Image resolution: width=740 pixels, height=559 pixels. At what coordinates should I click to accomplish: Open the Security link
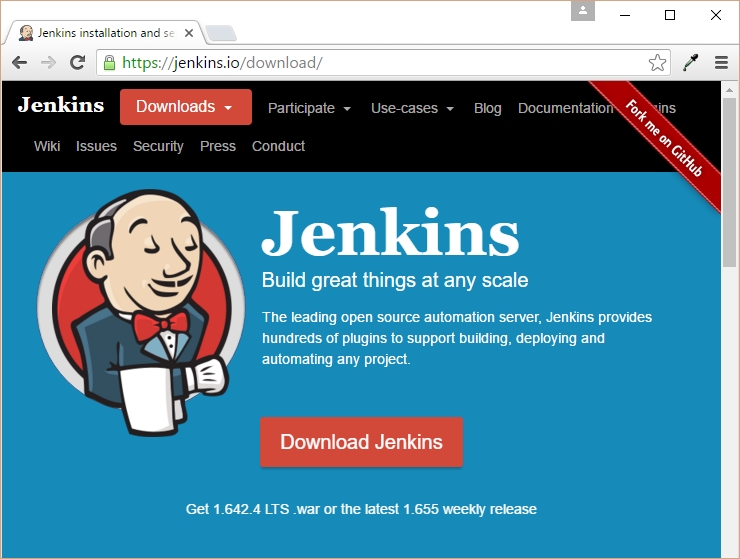click(158, 146)
